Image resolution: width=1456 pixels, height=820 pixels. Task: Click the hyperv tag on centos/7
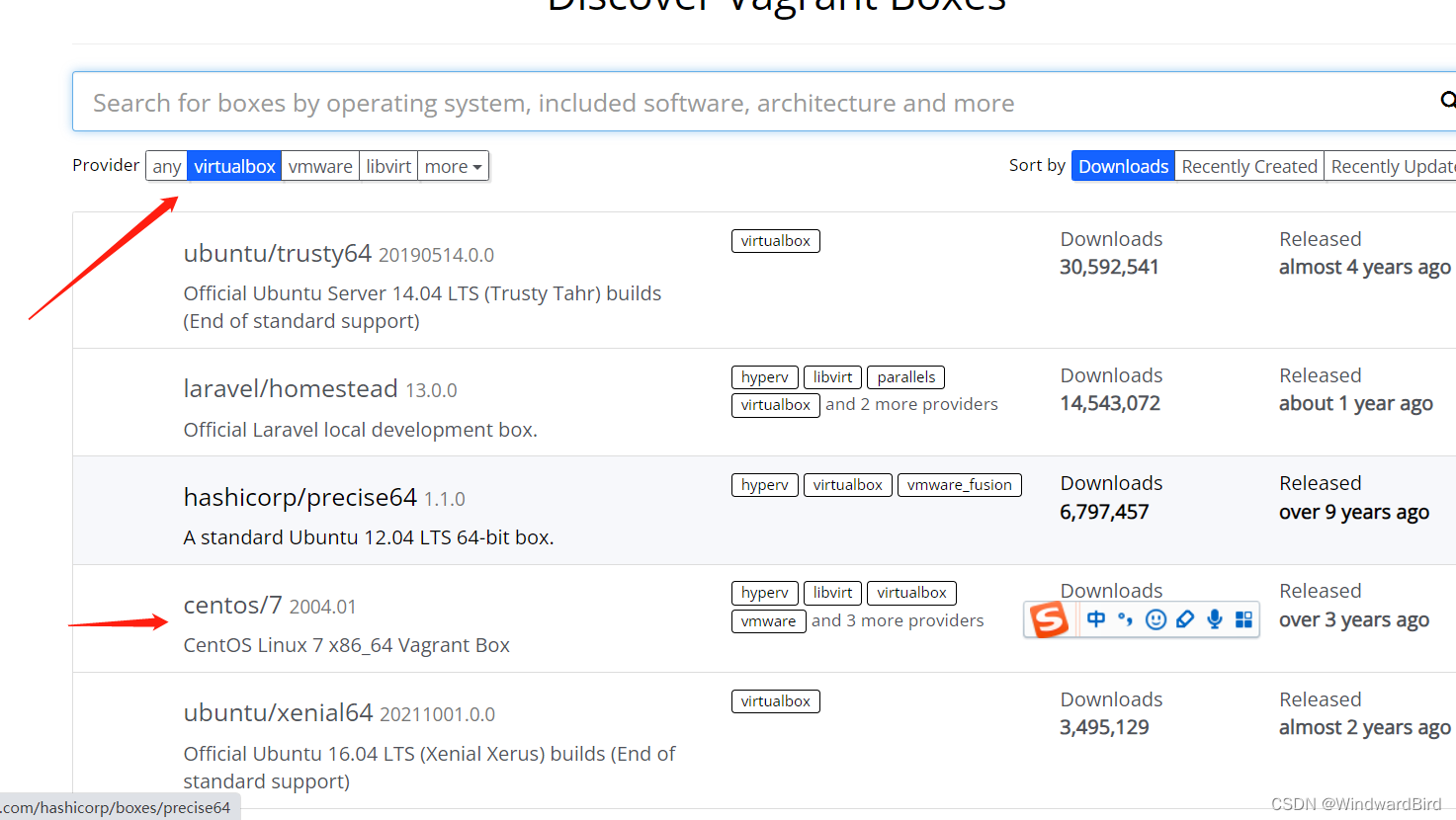point(765,593)
